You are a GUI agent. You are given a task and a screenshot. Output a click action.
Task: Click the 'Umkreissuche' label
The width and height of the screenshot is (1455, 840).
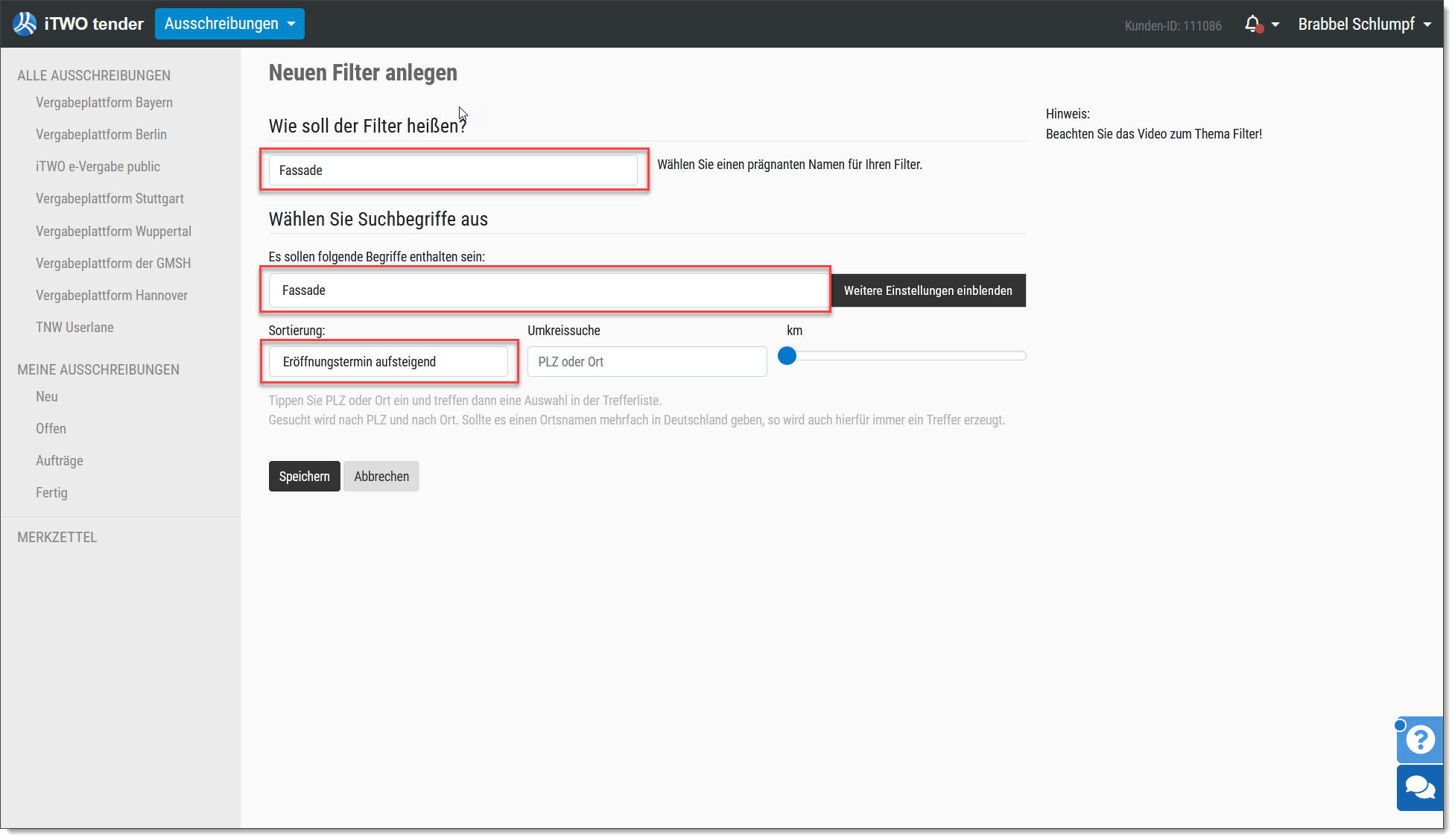[563, 331]
